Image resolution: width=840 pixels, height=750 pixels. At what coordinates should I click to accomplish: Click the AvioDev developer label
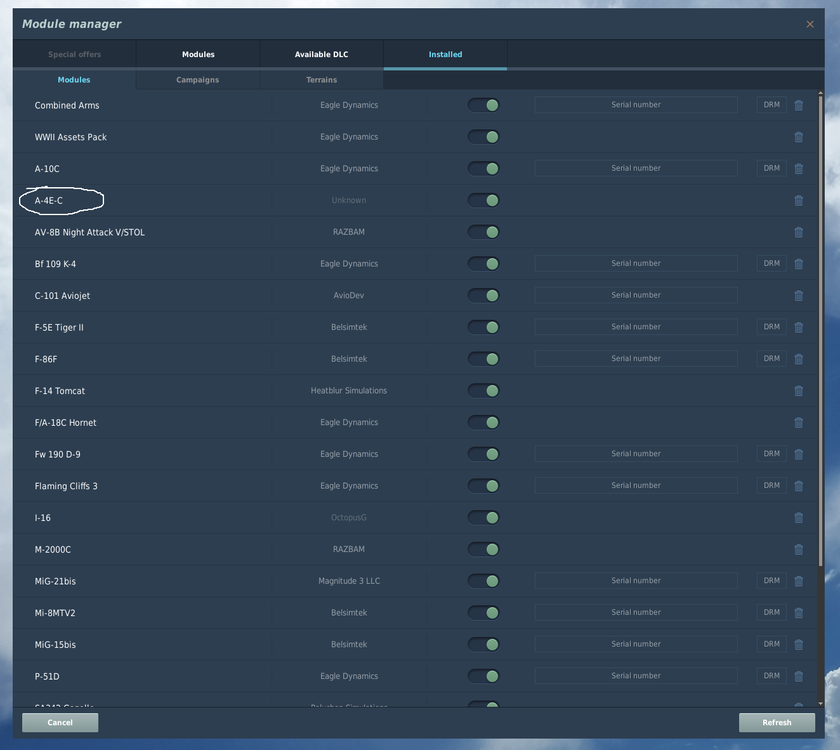click(349, 295)
